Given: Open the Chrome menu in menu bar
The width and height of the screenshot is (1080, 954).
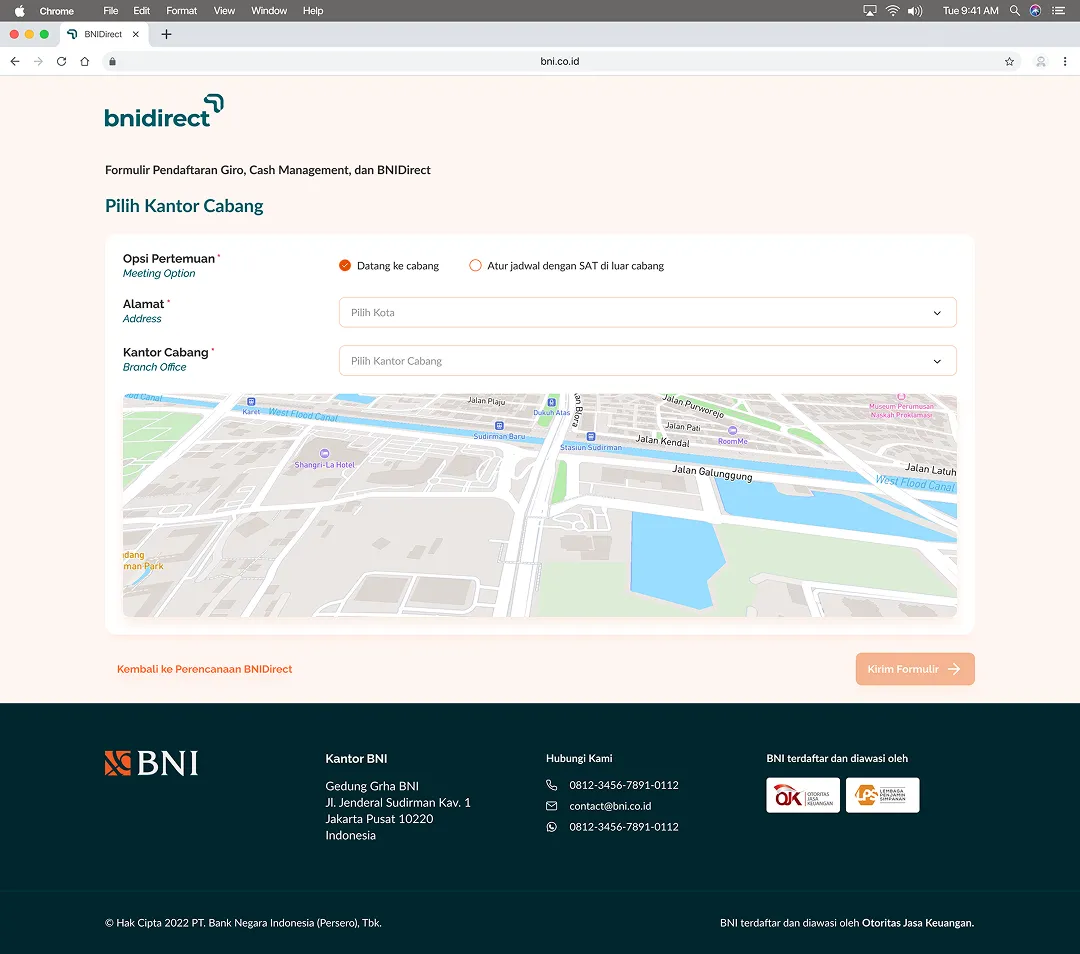Looking at the screenshot, I should [x=56, y=10].
